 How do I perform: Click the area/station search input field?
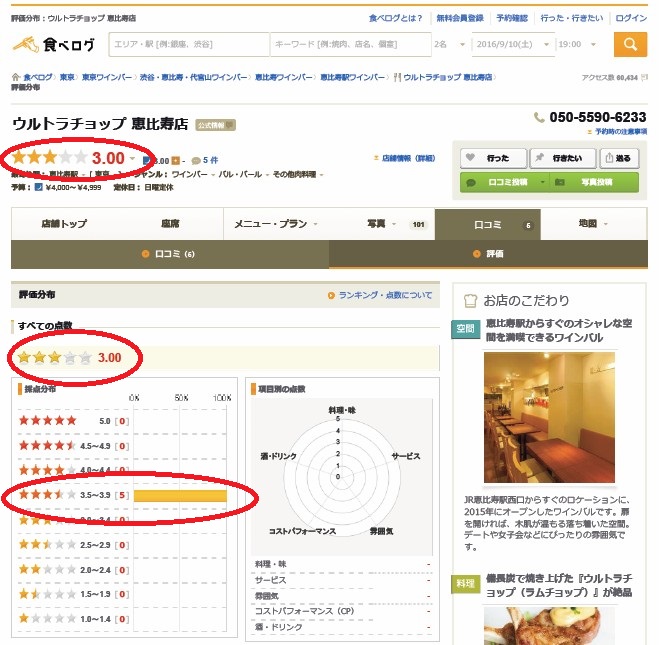pos(189,44)
